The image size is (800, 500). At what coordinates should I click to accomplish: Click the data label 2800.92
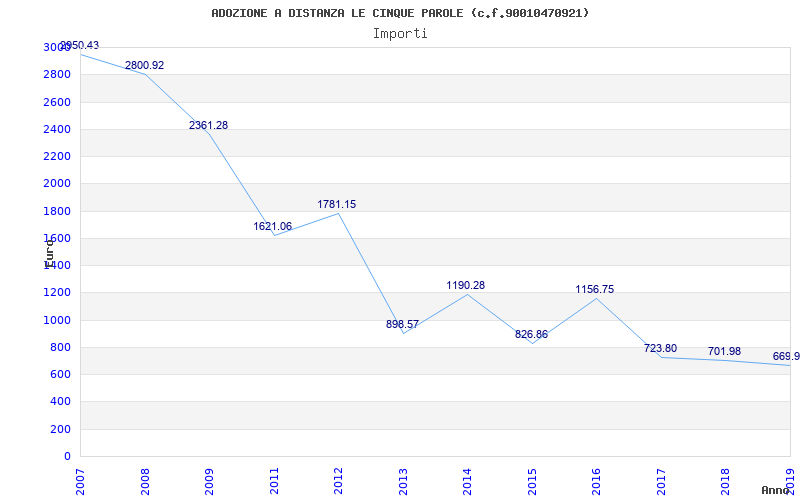[x=144, y=65]
